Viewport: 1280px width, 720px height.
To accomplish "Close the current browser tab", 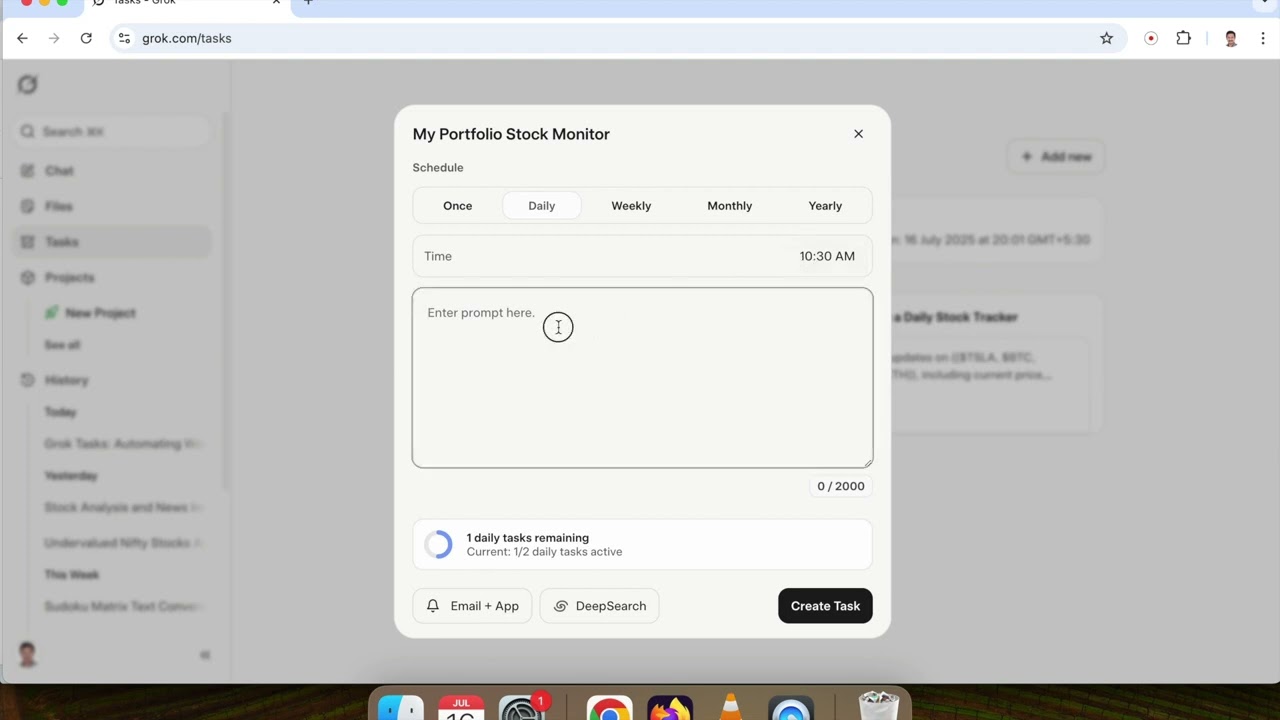I will pyautogui.click(x=277, y=3).
